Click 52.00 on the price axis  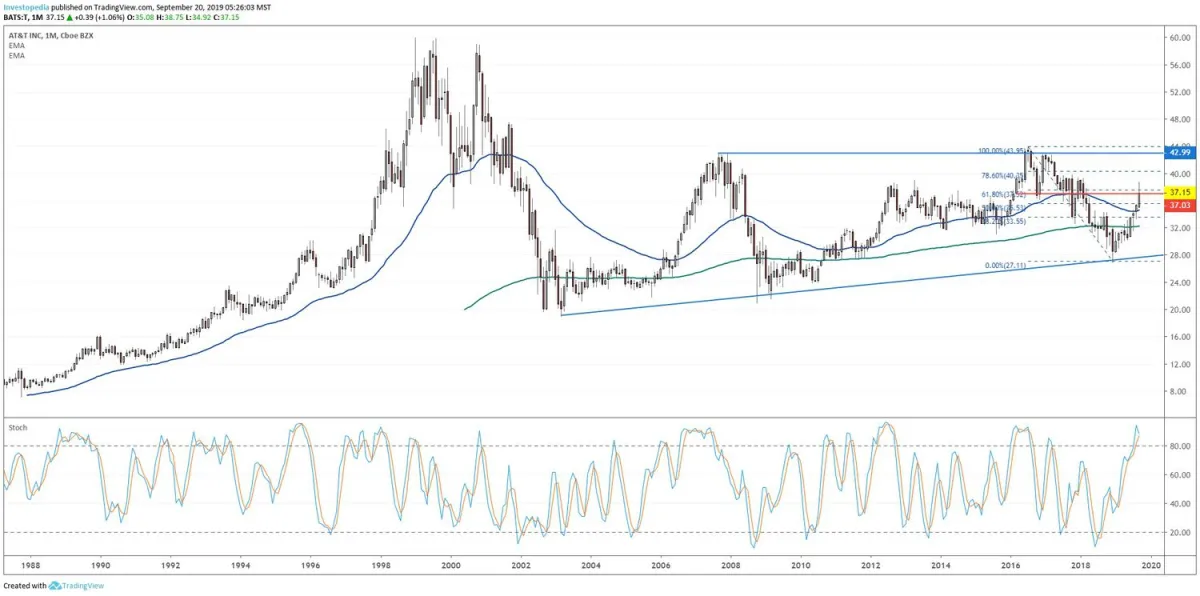1178,92
